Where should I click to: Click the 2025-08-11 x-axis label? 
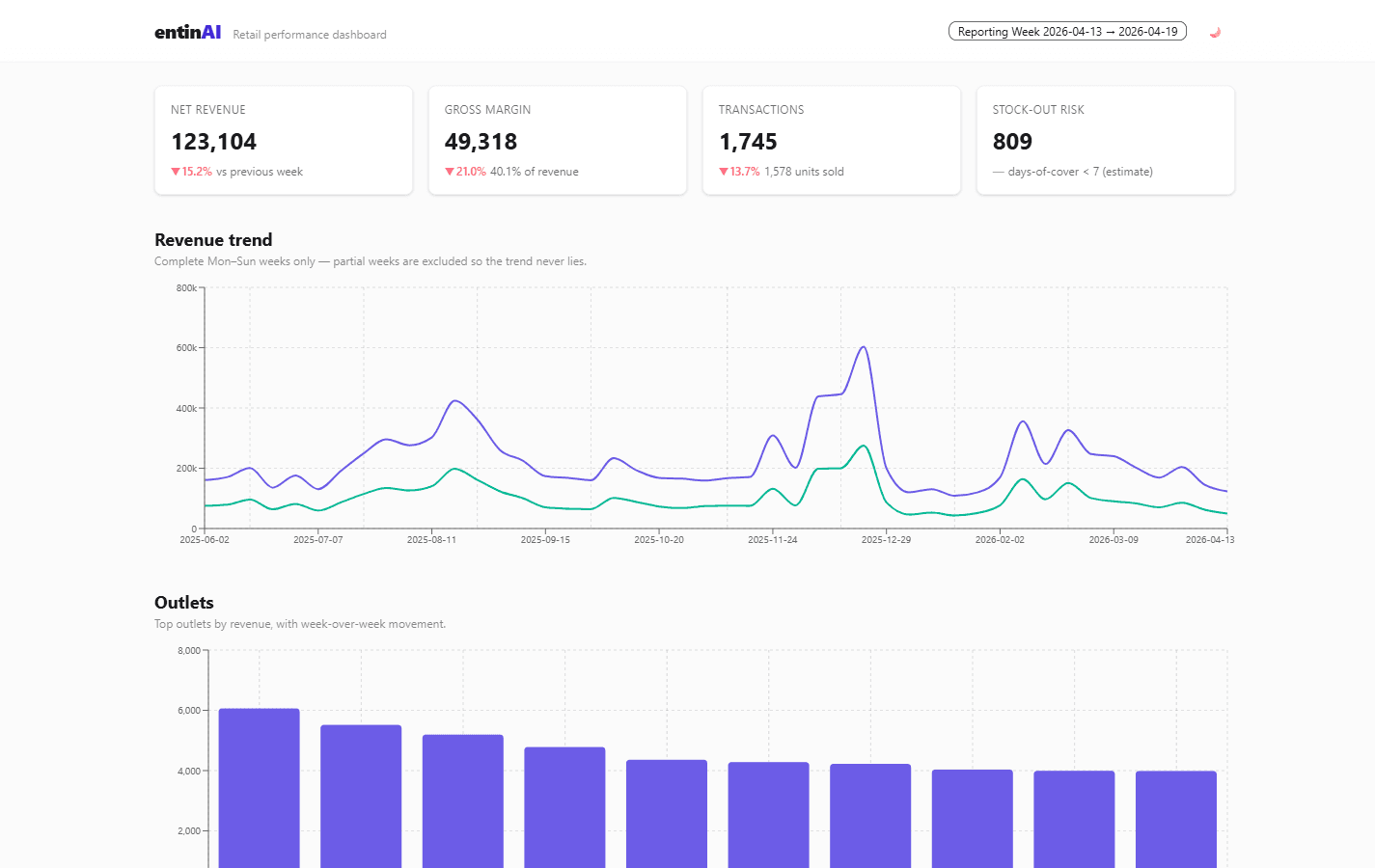(x=431, y=540)
